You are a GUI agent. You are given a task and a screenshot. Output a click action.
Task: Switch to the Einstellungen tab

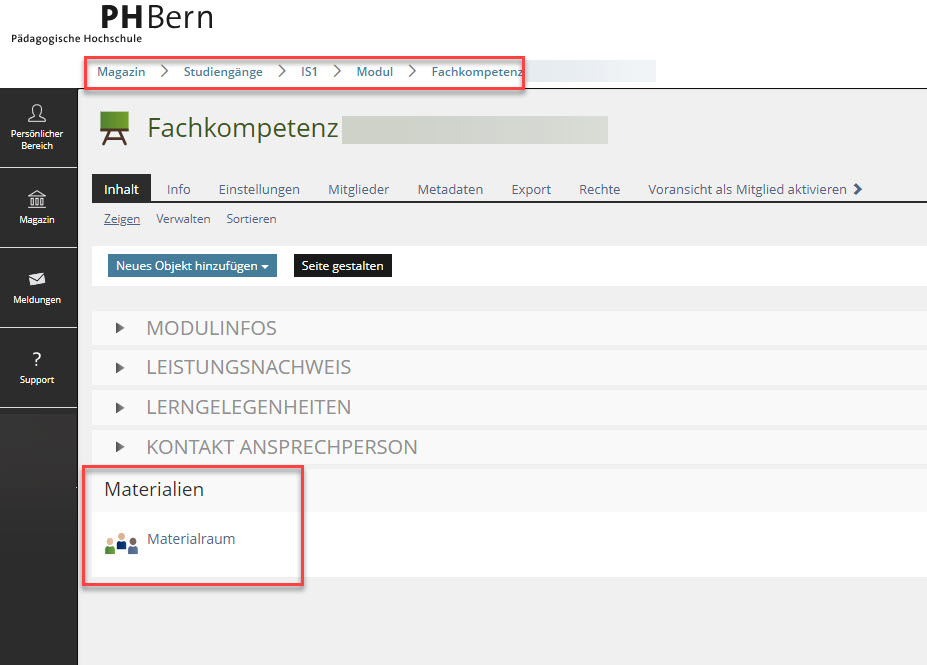259,189
